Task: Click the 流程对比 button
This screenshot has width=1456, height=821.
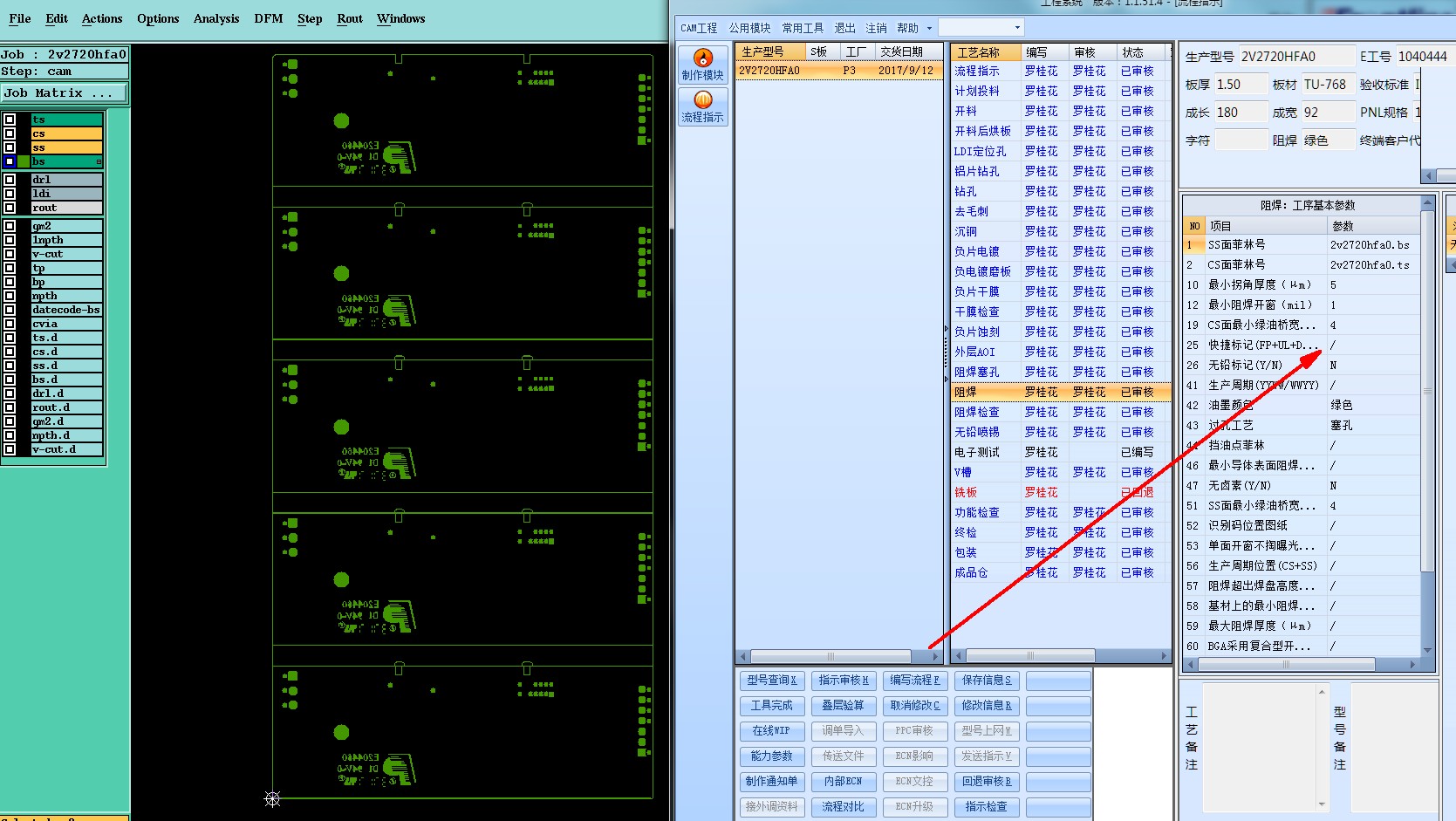Action: tap(843, 807)
